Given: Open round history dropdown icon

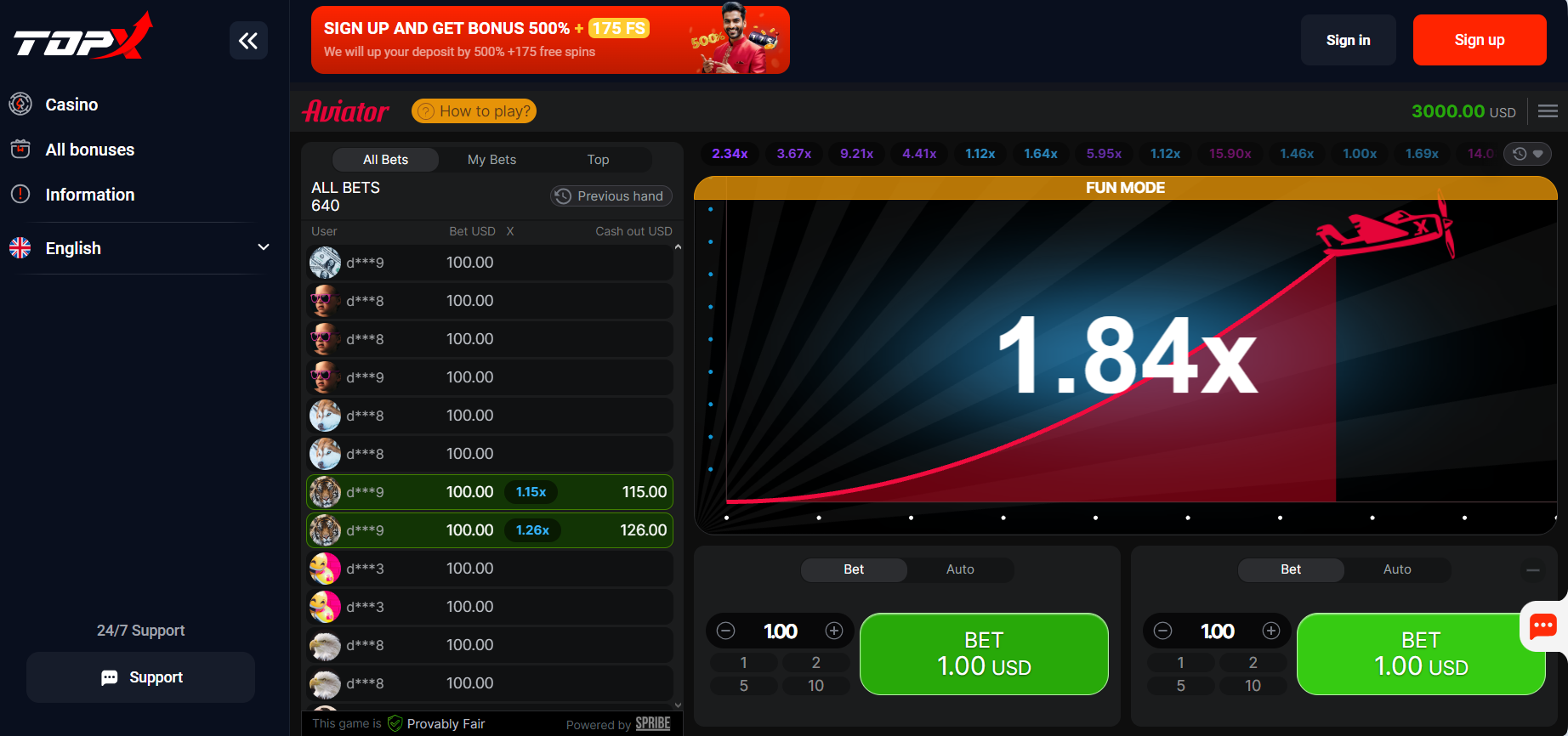Looking at the screenshot, I should coord(1527,154).
